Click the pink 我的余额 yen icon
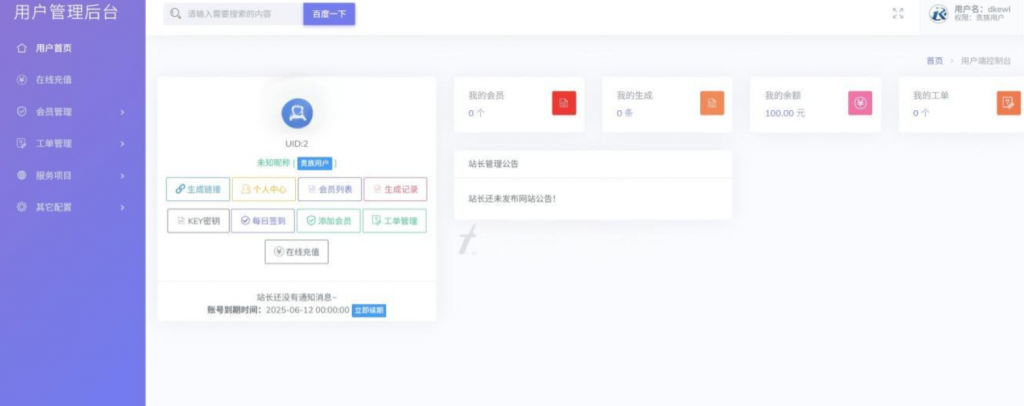Screen dimensions: 1024x406 pyautogui.click(x=860, y=103)
